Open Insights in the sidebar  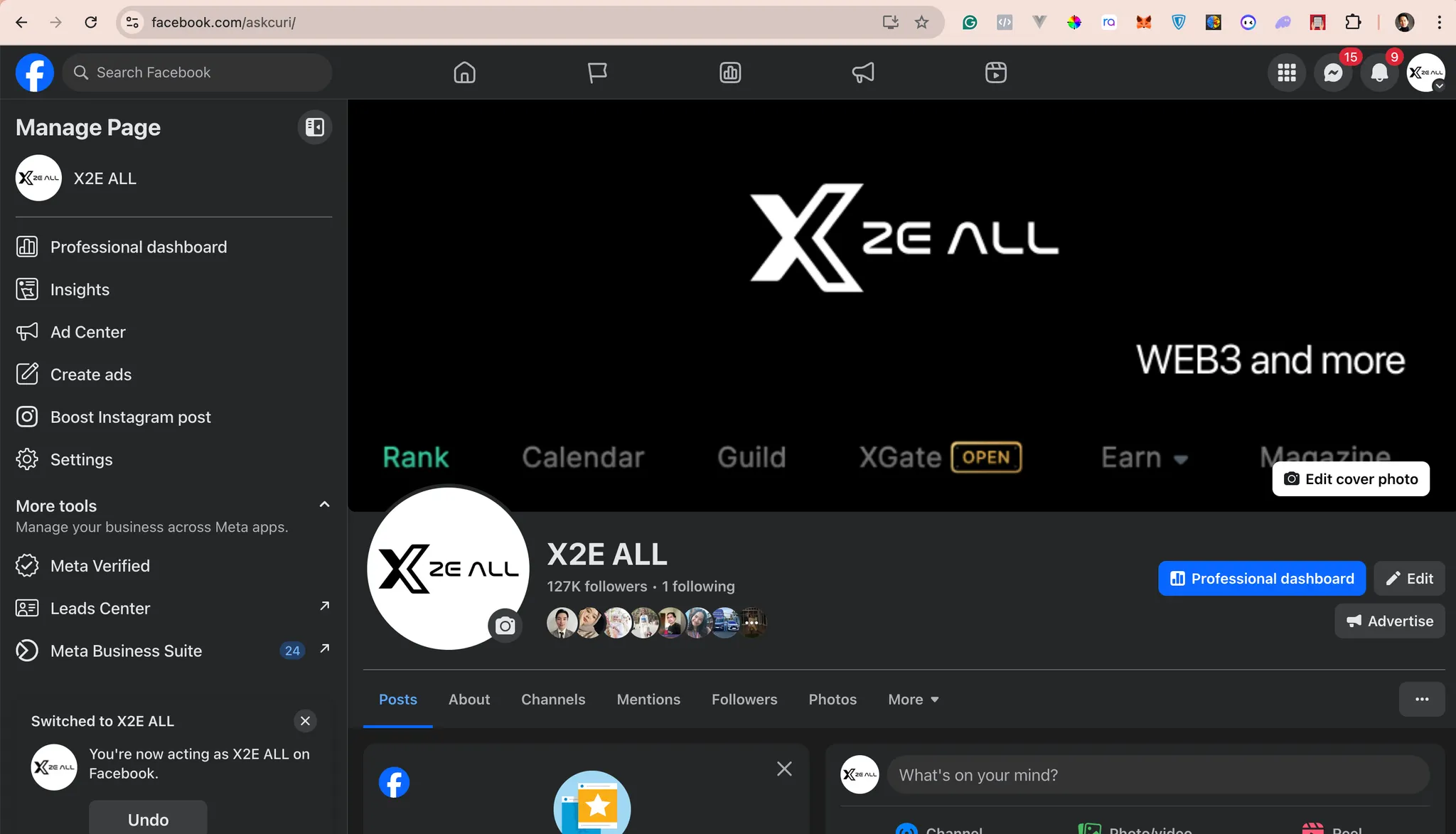click(x=80, y=289)
